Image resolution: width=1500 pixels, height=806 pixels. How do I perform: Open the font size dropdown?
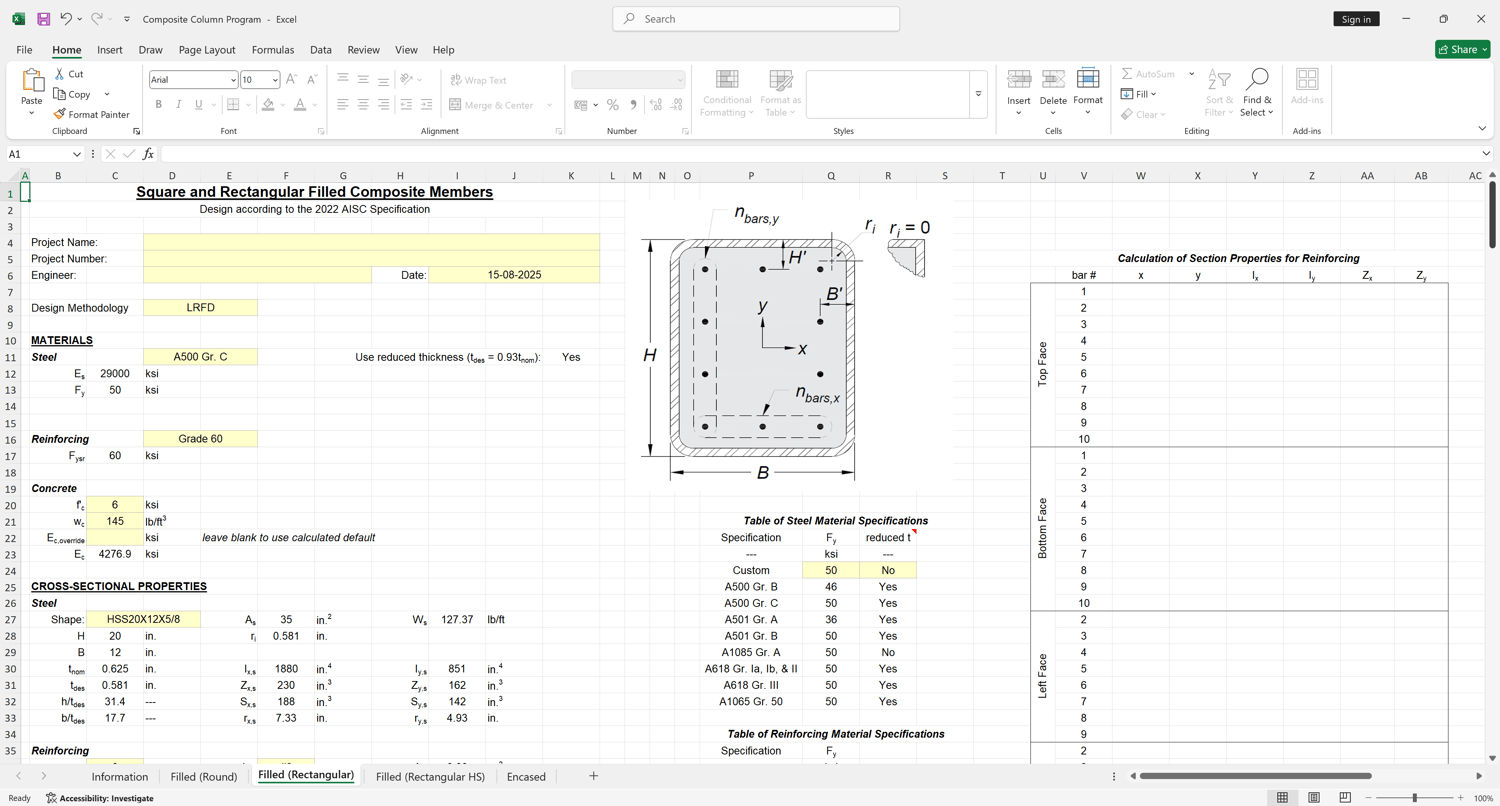(x=275, y=80)
